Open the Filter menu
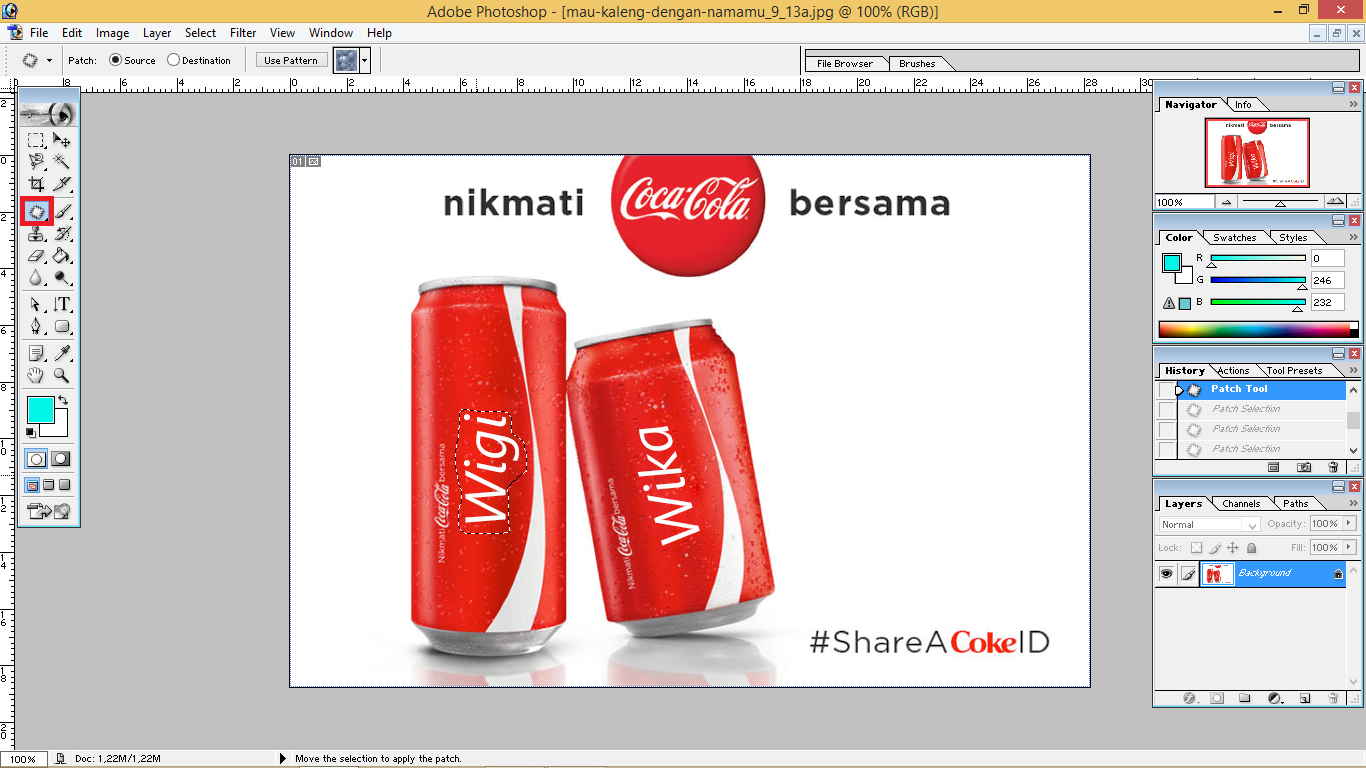This screenshot has width=1366, height=768. click(x=243, y=33)
